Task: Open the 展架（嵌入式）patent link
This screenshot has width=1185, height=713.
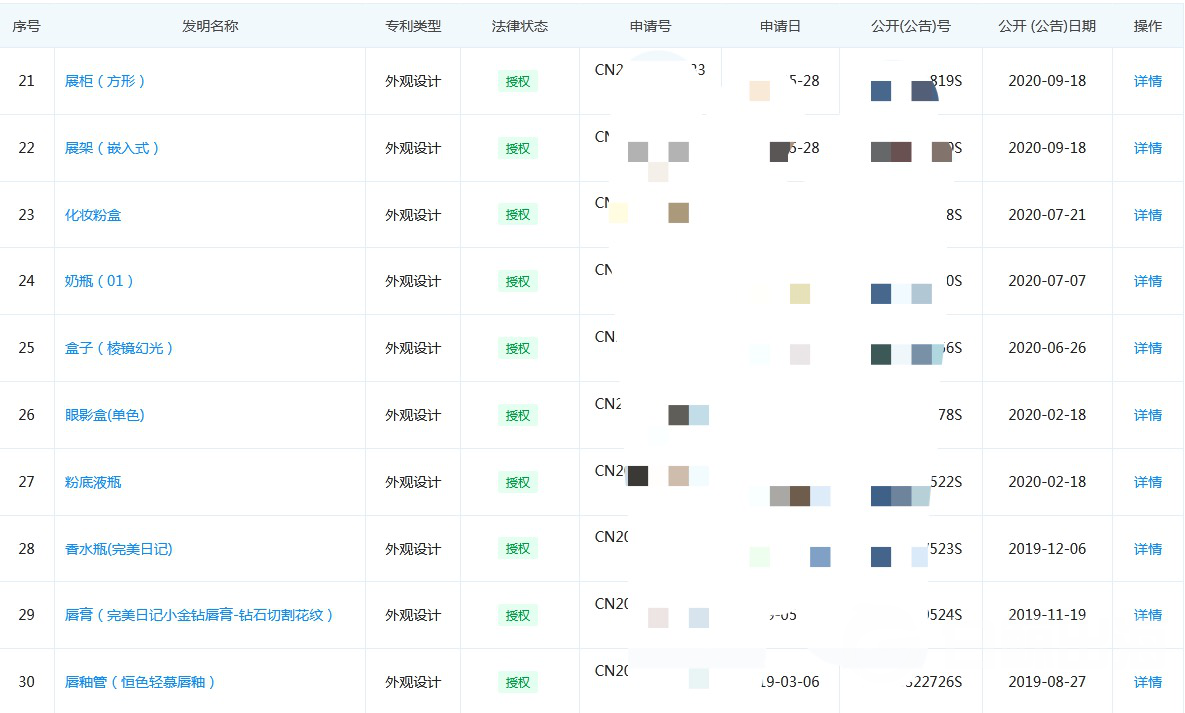Action: point(112,148)
